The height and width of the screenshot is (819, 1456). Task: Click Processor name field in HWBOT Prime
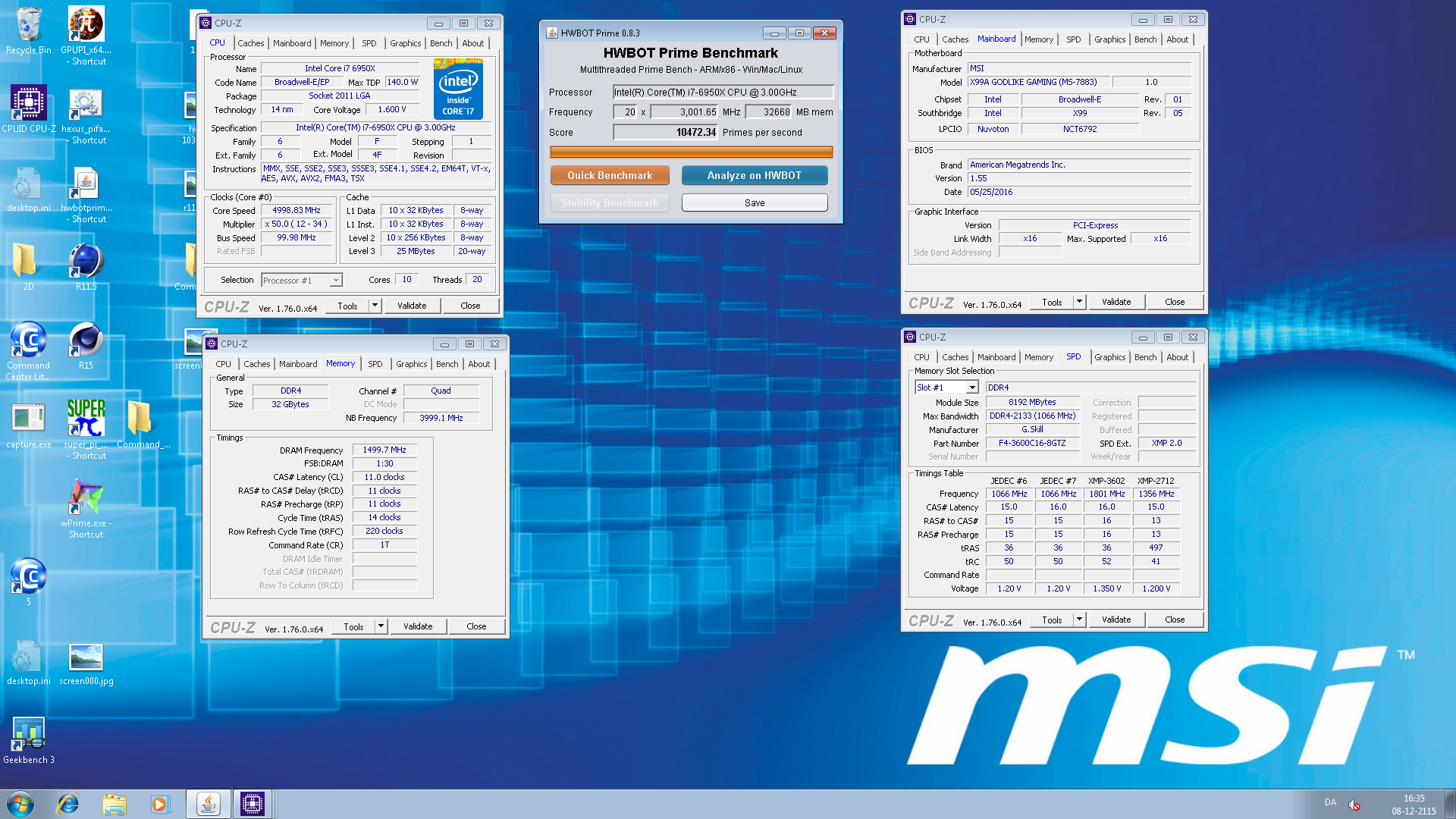pos(723,93)
